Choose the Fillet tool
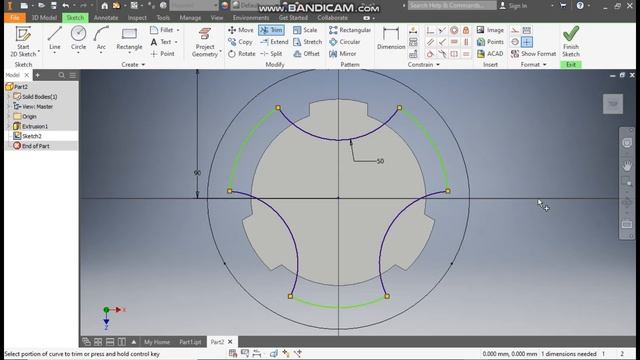This screenshot has width=640, height=360. coord(162,30)
